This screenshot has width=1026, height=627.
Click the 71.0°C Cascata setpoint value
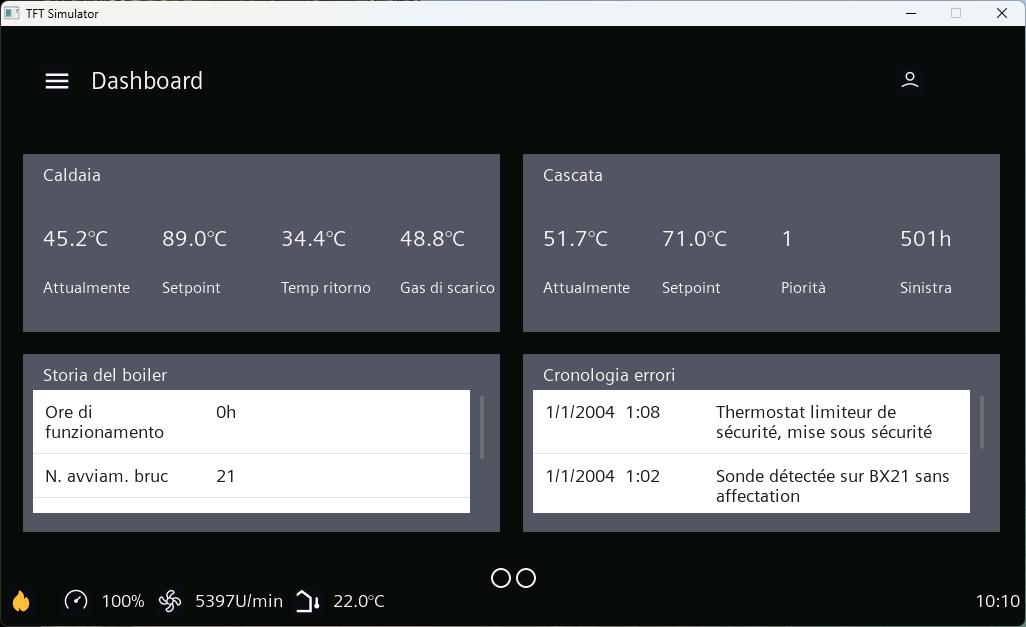694,239
